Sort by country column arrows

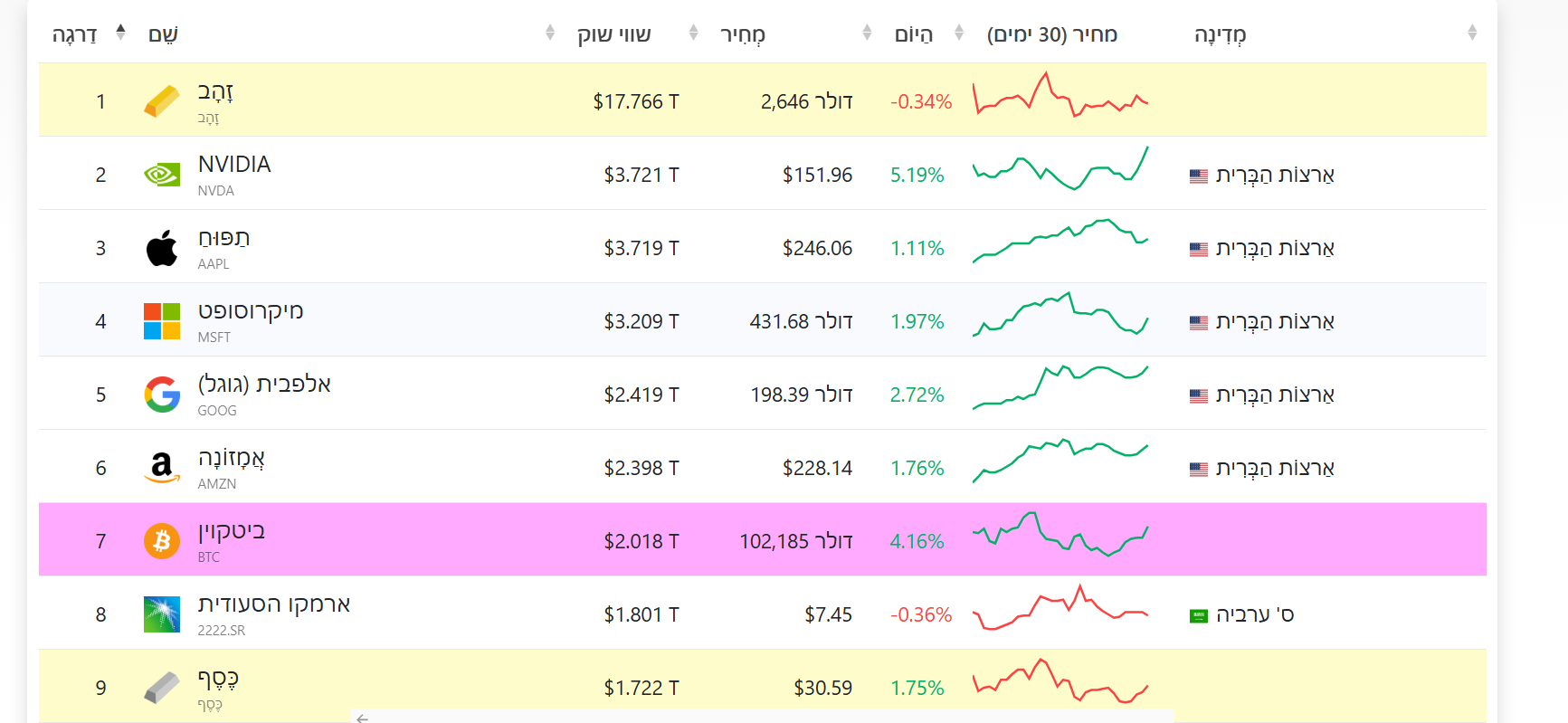click(x=1472, y=33)
